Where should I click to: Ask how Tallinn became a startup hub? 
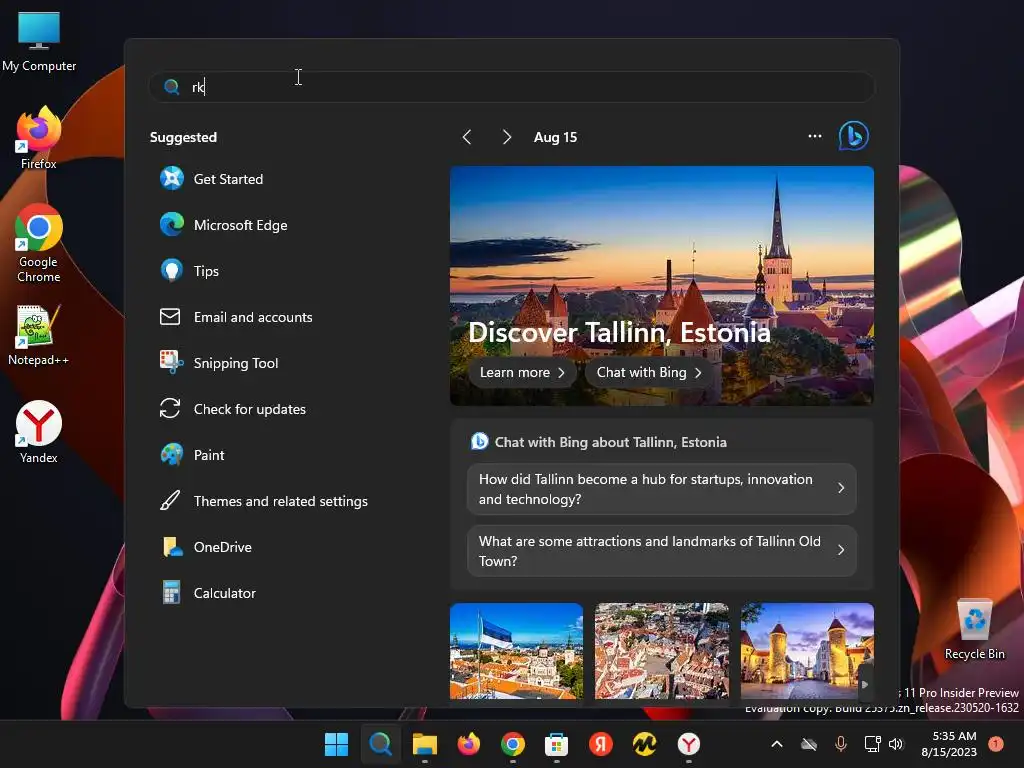(x=662, y=489)
